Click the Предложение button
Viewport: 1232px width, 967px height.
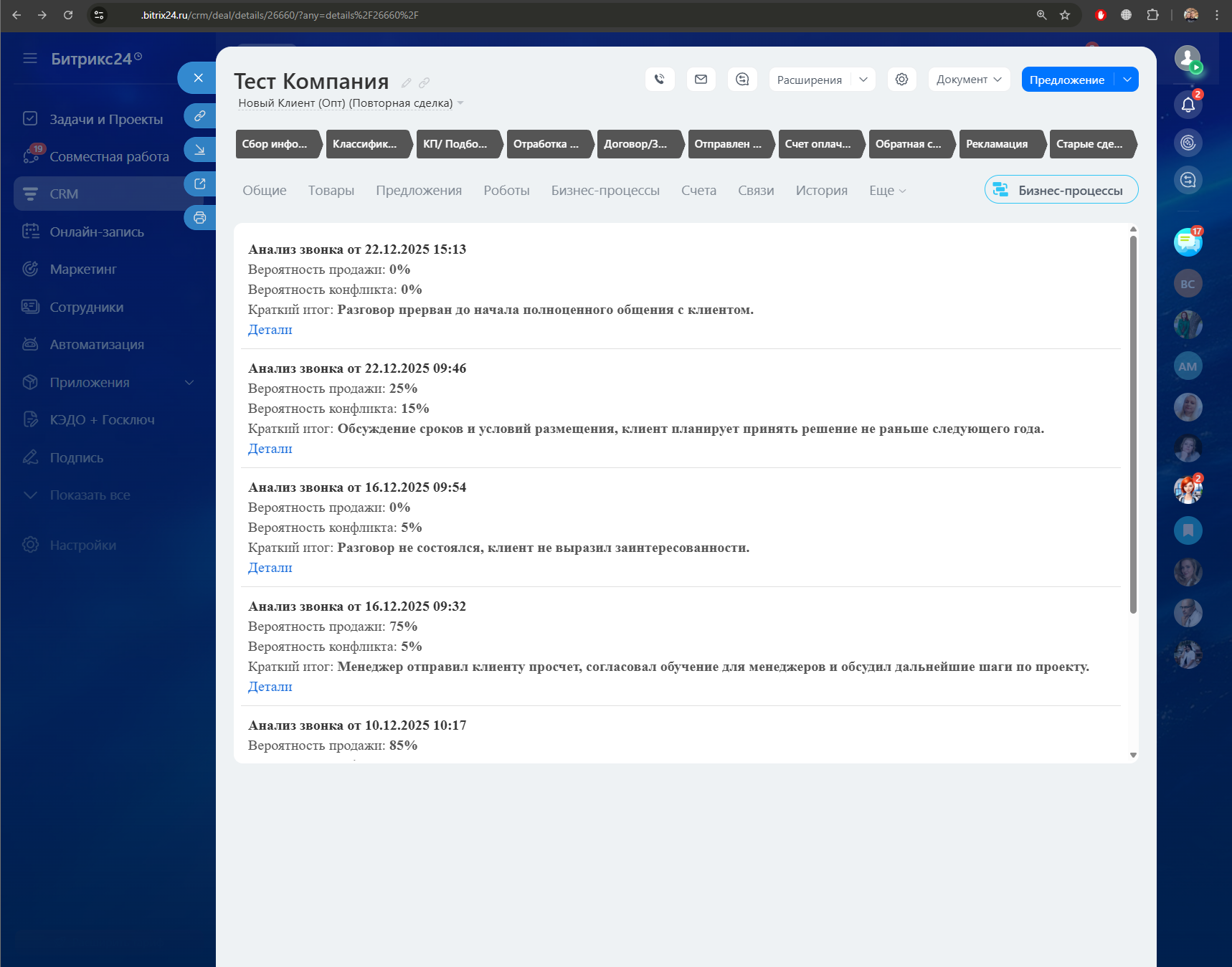click(x=1066, y=80)
